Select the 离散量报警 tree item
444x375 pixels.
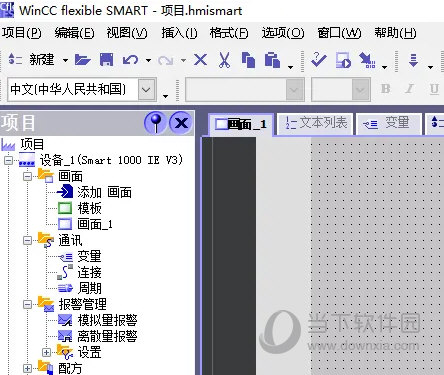pyautogui.click(x=107, y=336)
